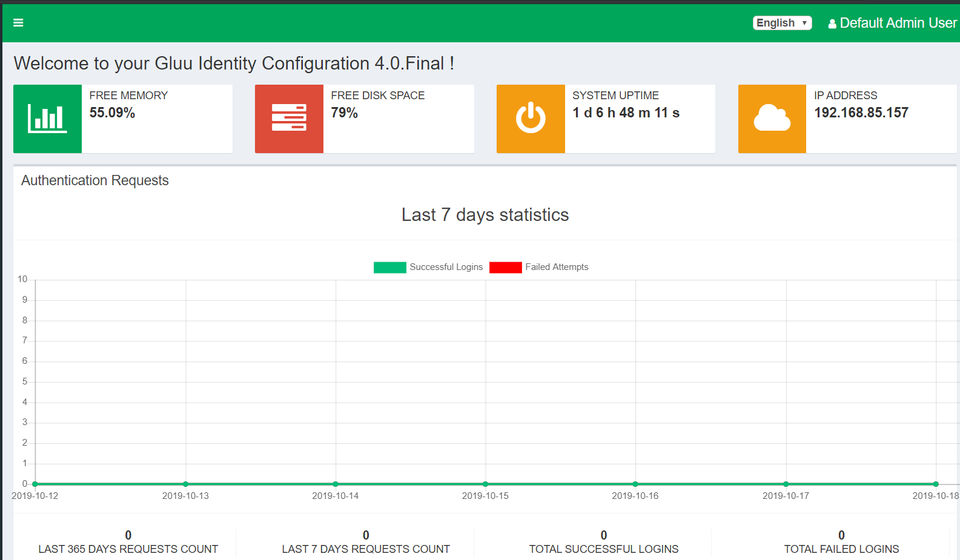Click the 5 y-axis tick label

click(24, 381)
